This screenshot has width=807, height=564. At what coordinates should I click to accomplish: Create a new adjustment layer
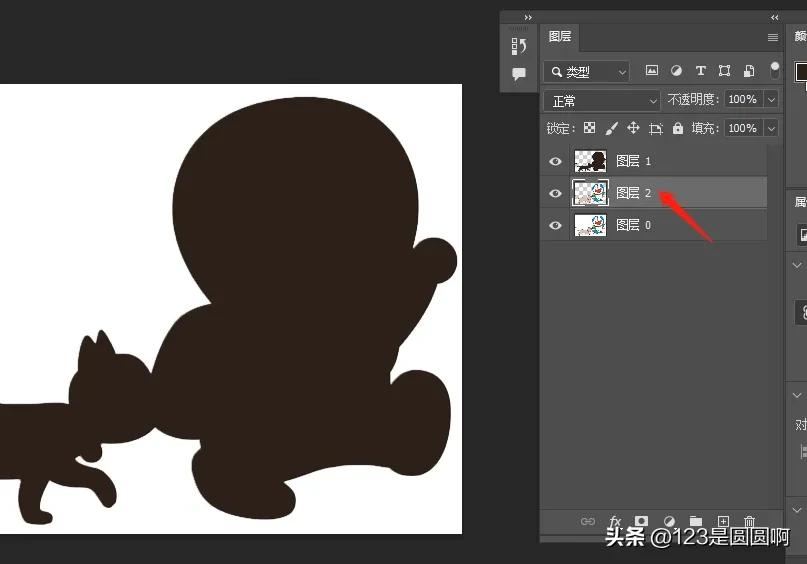669,522
